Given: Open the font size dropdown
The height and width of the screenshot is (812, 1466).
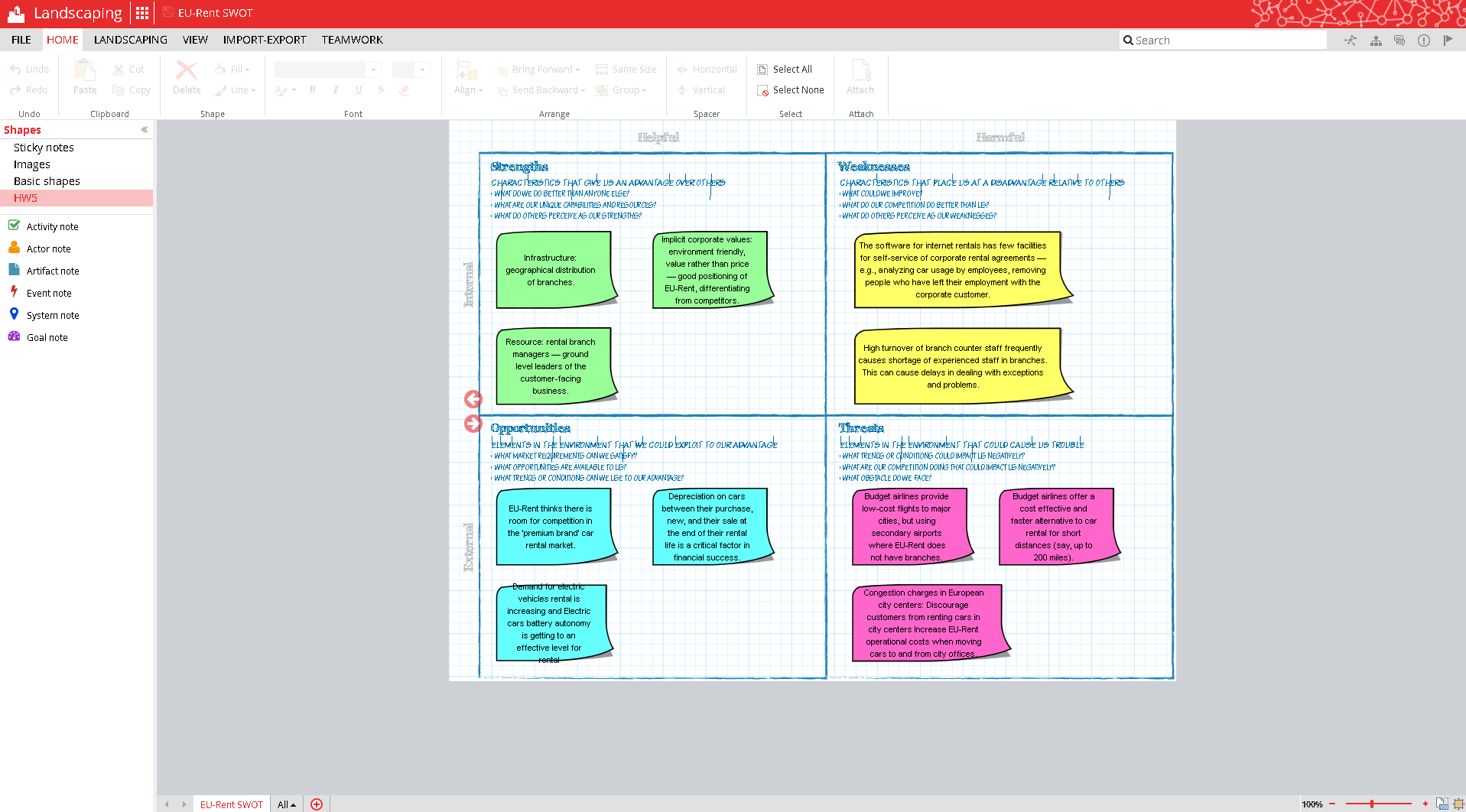Looking at the screenshot, I should pos(423,70).
